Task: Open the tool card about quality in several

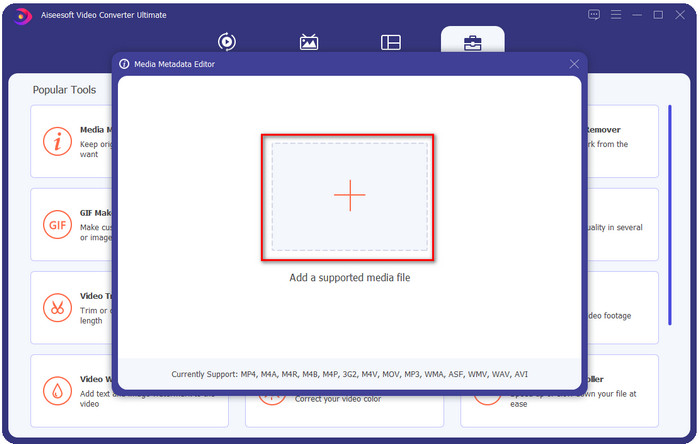Action: (622, 224)
